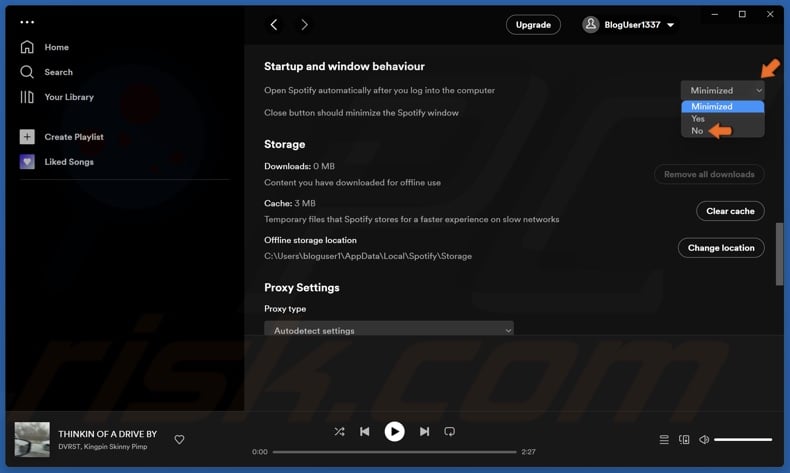Viewport: 790px width, 473px height.
Task: Select Minimized option in list
Action: coord(722,106)
